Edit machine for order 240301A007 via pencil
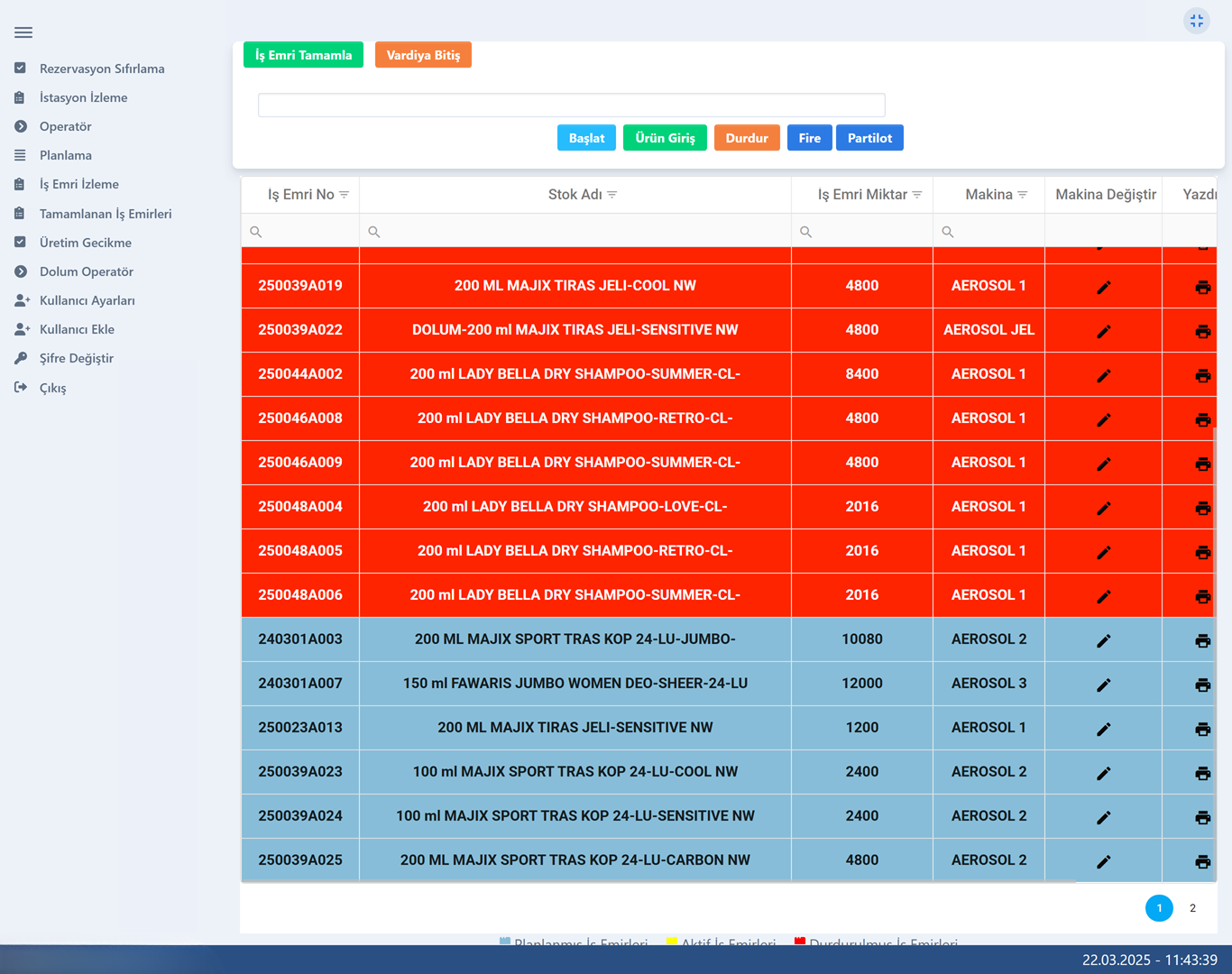 (x=1103, y=685)
